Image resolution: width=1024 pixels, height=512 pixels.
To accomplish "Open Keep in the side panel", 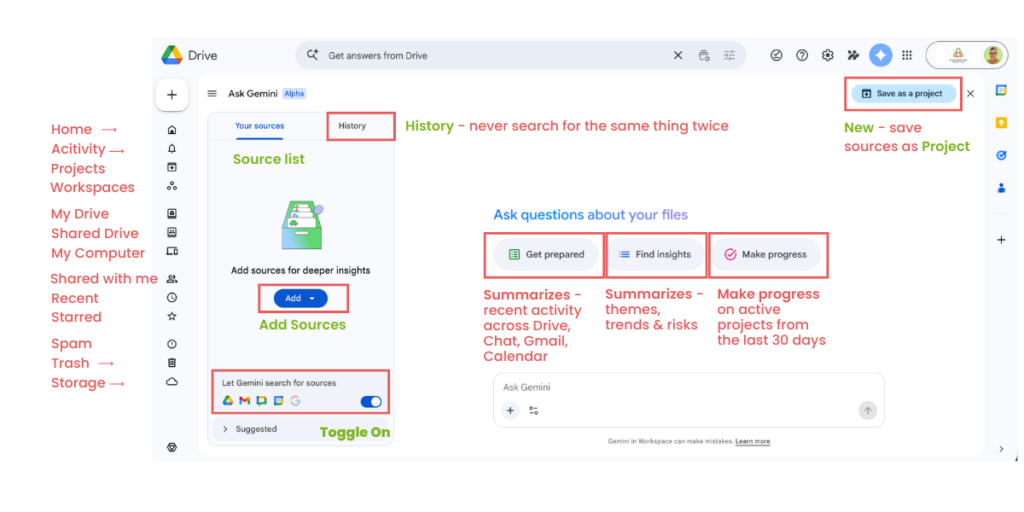I will [x=1001, y=123].
